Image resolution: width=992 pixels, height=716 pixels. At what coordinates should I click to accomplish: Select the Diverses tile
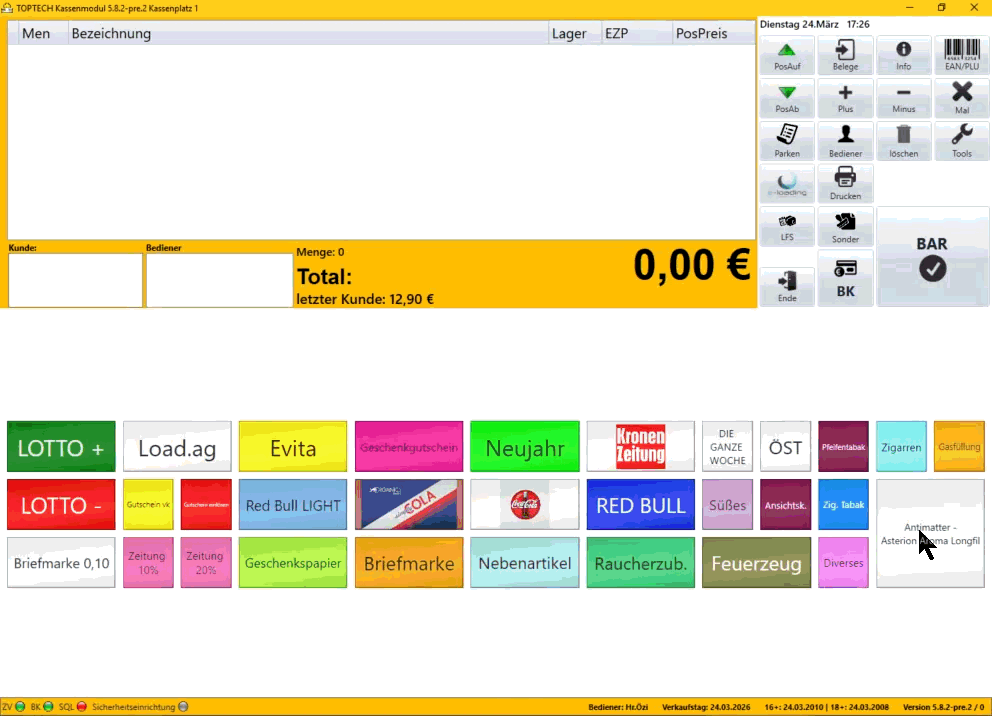tap(843, 563)
